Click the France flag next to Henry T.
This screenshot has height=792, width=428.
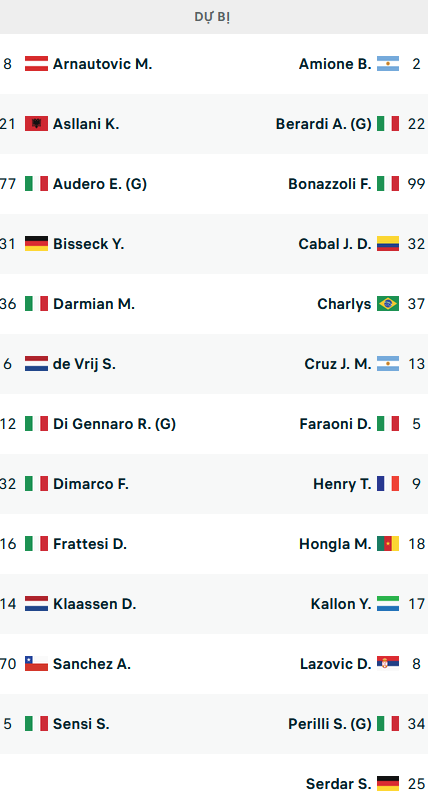point(388,484)
